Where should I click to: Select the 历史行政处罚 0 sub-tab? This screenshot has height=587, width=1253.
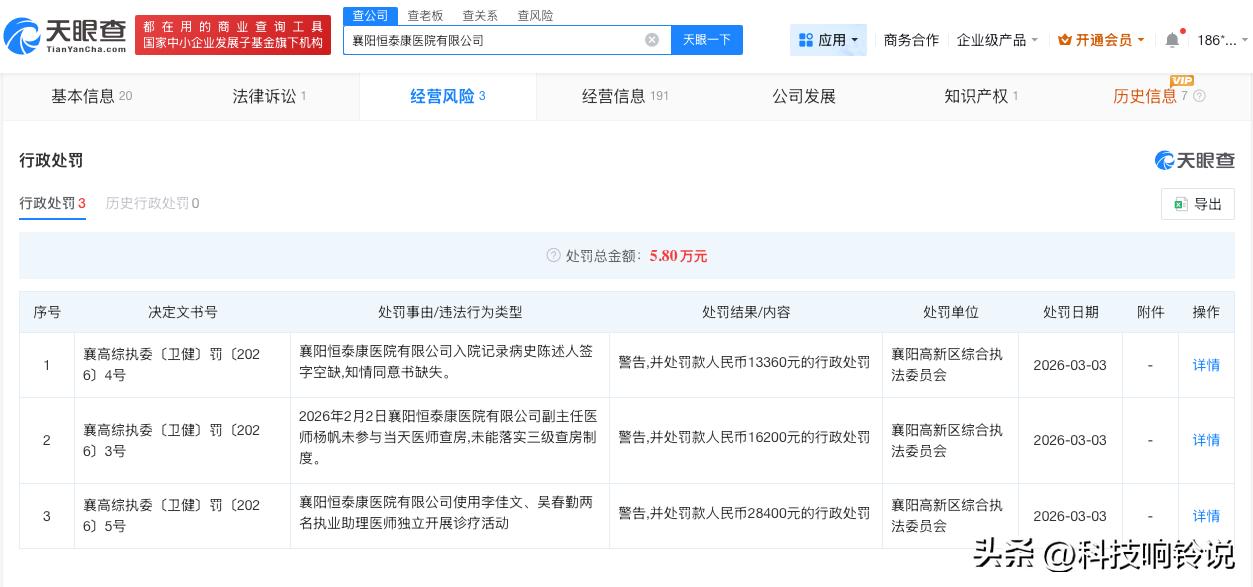[152, 203]
